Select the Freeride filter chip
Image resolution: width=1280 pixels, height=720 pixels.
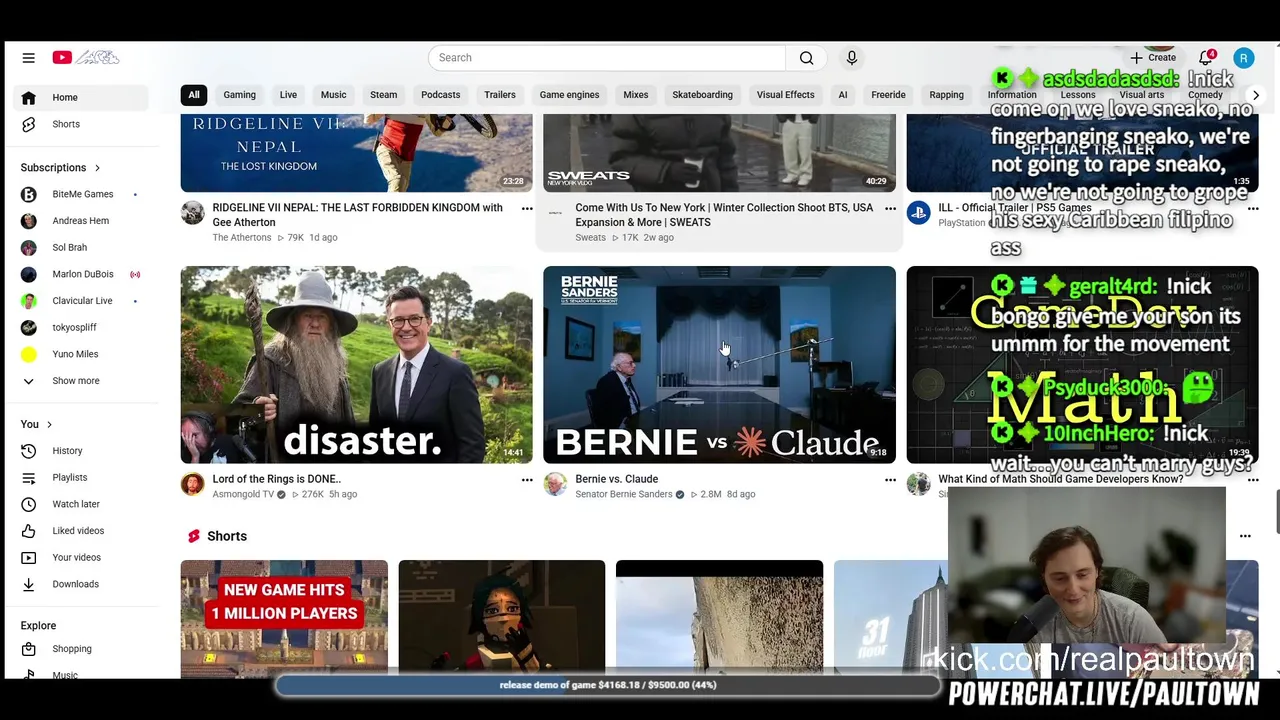click(888, 95)
